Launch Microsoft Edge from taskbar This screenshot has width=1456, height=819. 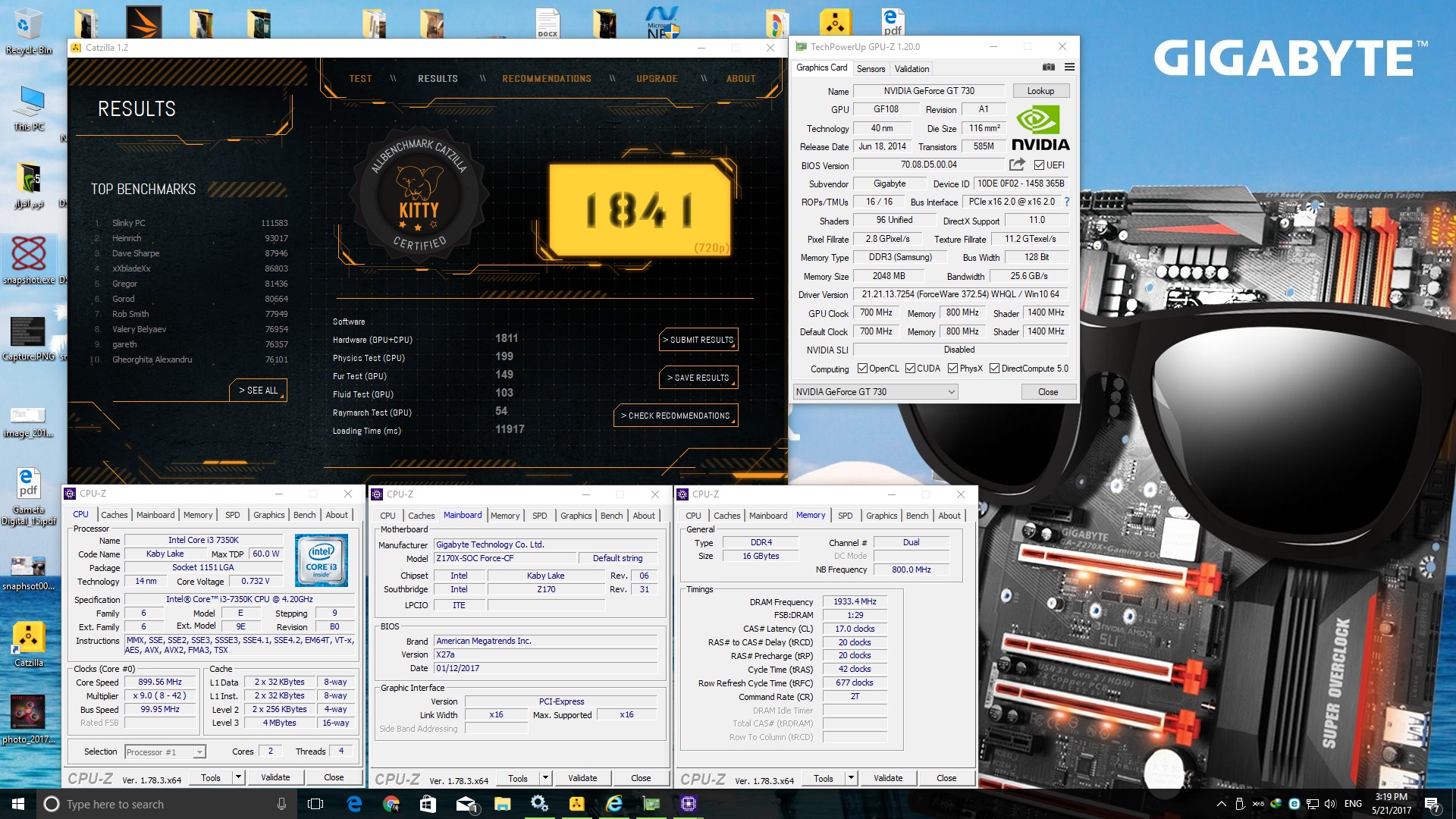(354, 804)
